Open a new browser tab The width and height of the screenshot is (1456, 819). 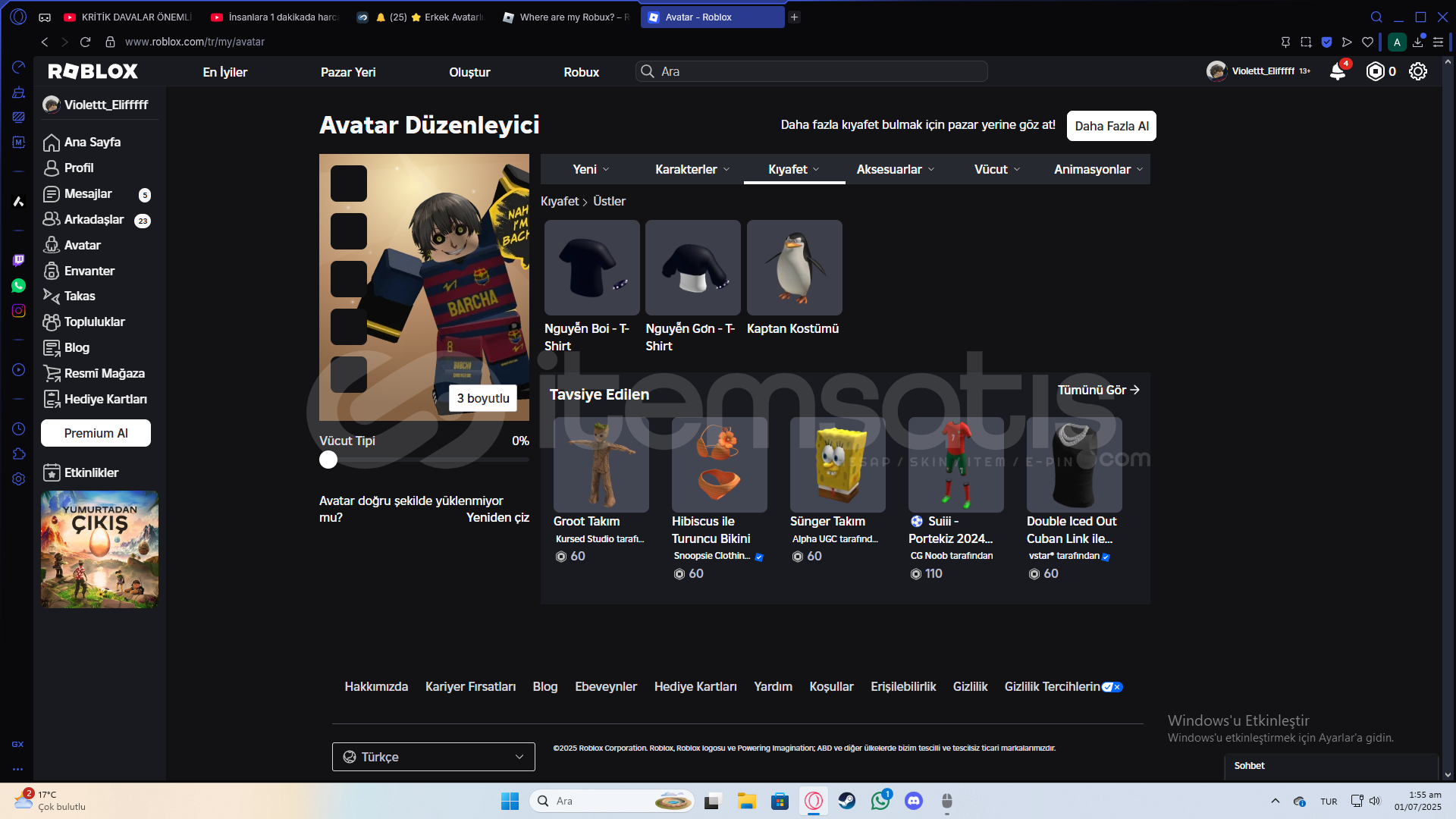tap(794, 17)
